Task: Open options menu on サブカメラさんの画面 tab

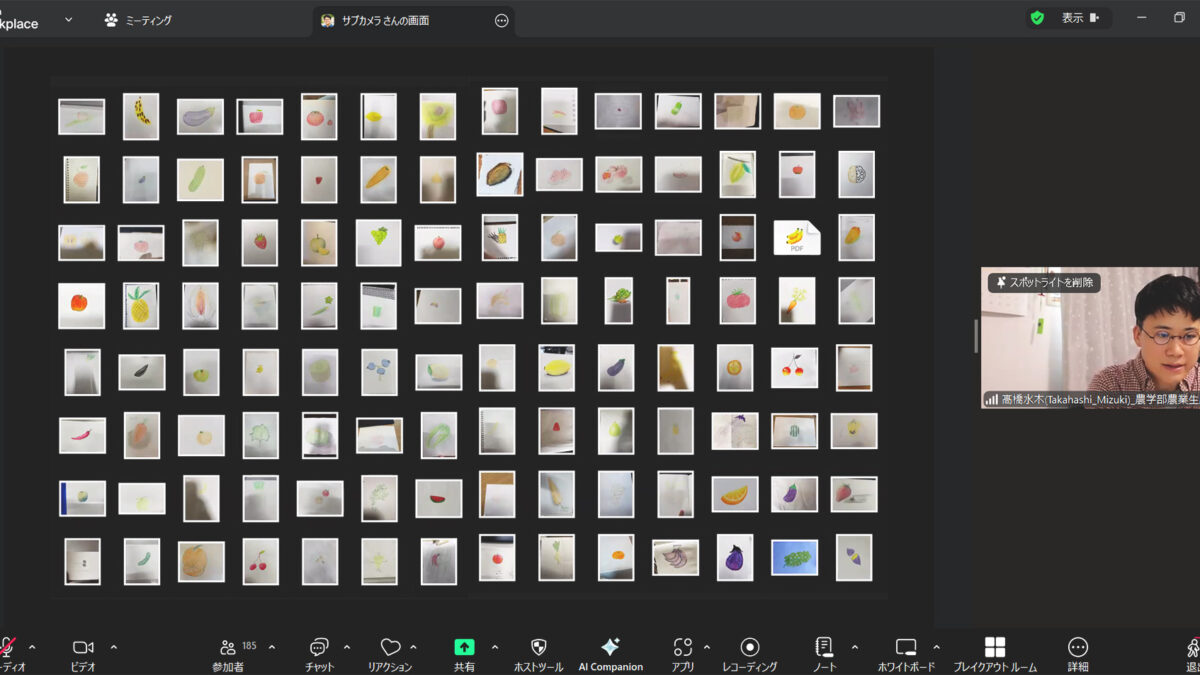Action: click(502, 21)
